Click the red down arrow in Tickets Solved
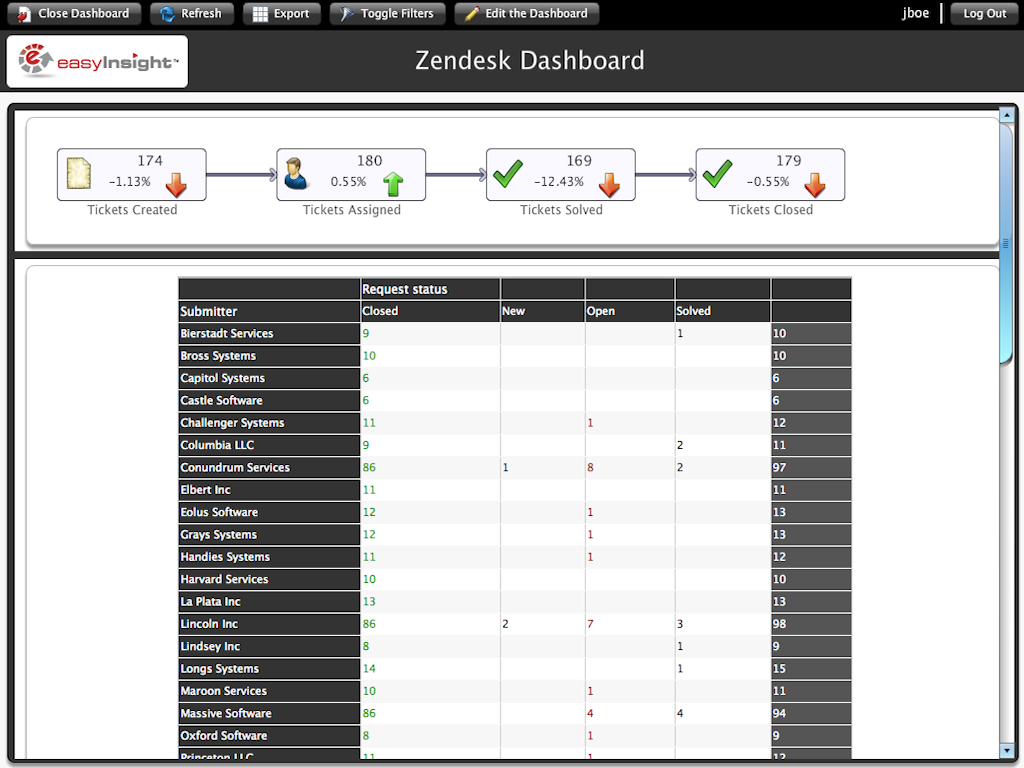The height and width of the screenshot is (768, 1024). point(609,184)
